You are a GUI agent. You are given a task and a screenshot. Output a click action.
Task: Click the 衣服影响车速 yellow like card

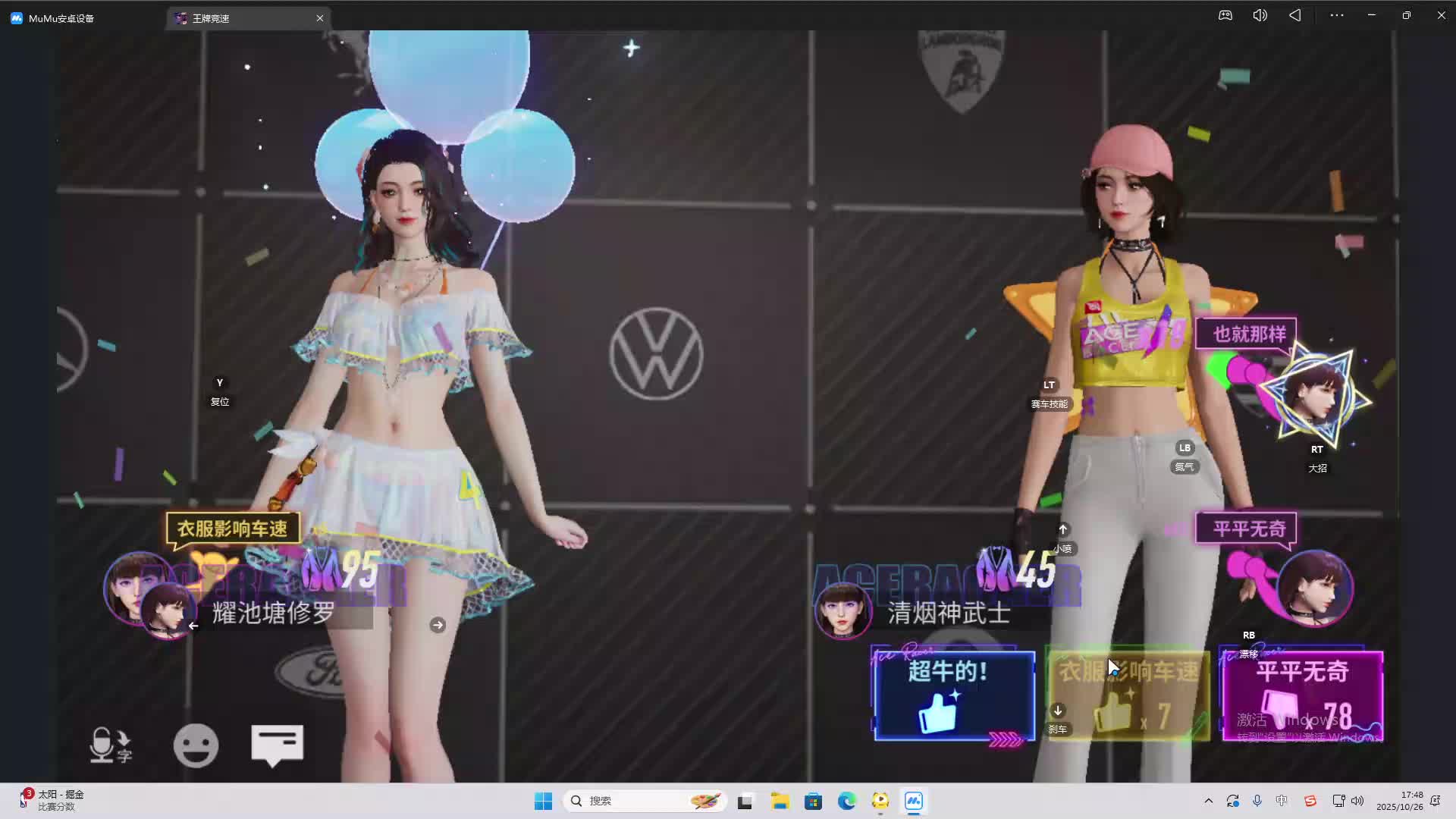pos(1128,695)
